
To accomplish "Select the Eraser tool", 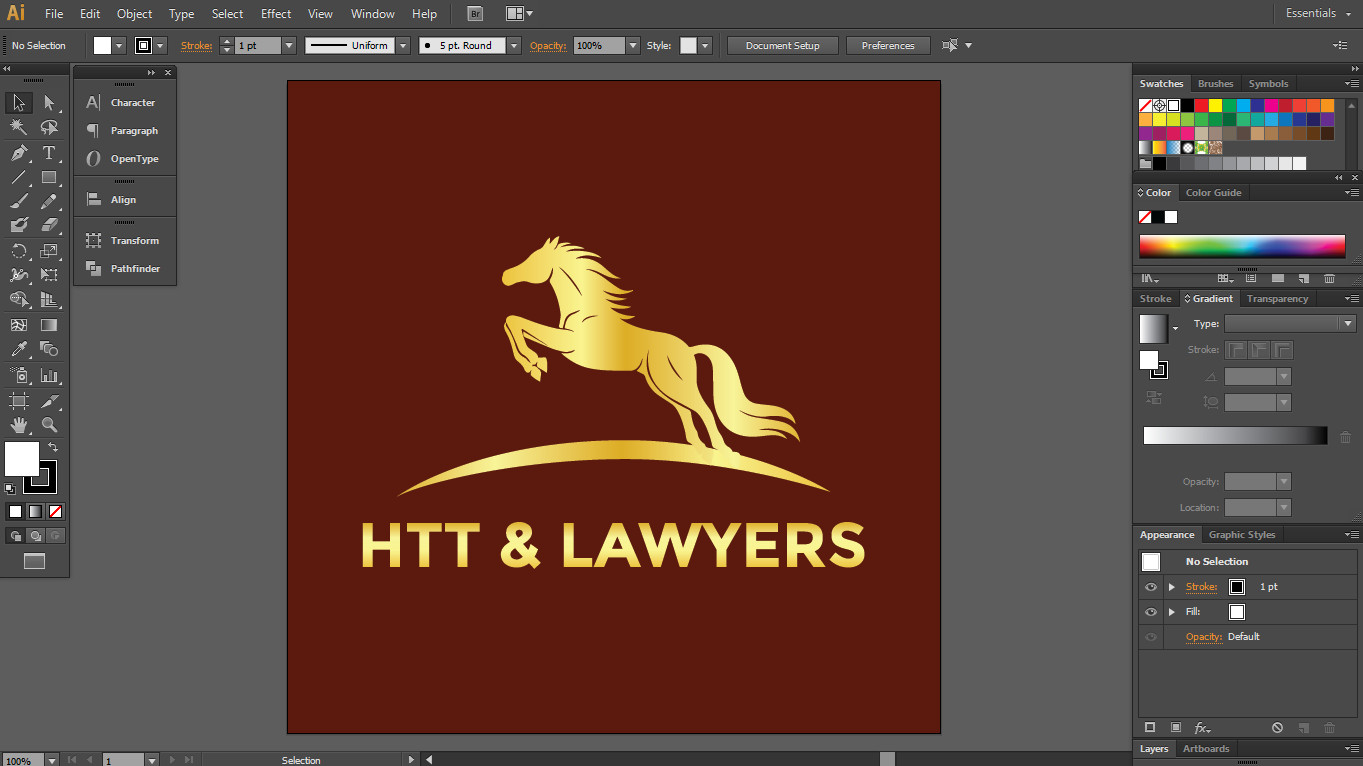I will click(49, 226).
